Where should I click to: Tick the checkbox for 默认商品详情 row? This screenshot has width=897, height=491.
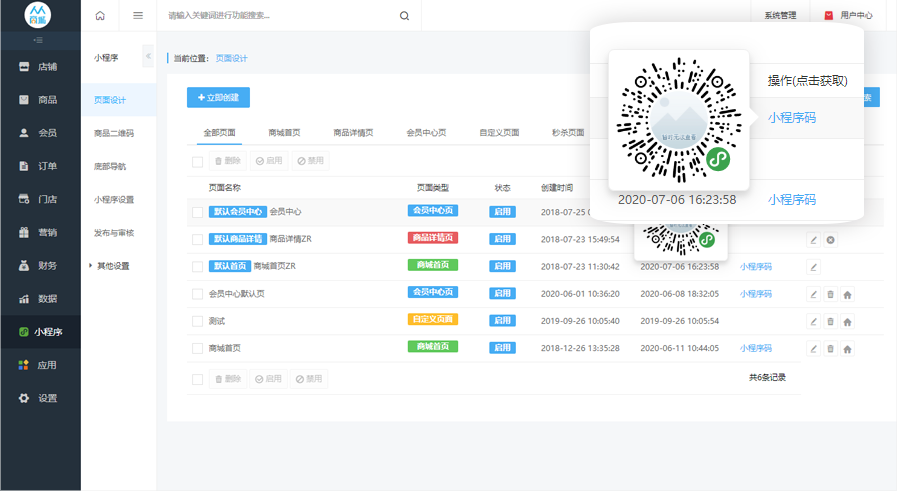pyautogui.click(x=197, y=239)
